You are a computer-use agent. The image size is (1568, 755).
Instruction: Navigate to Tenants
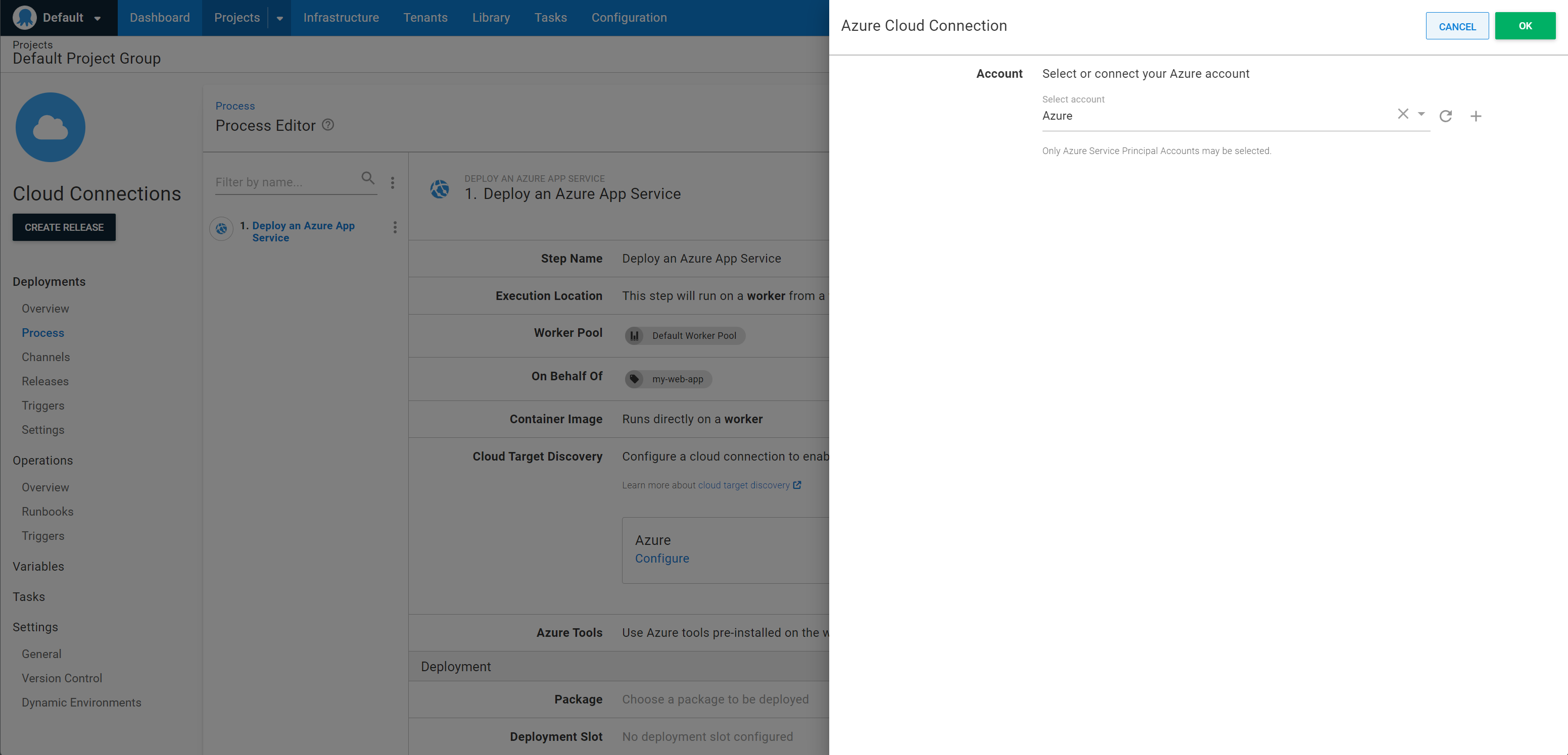[425, 17]
